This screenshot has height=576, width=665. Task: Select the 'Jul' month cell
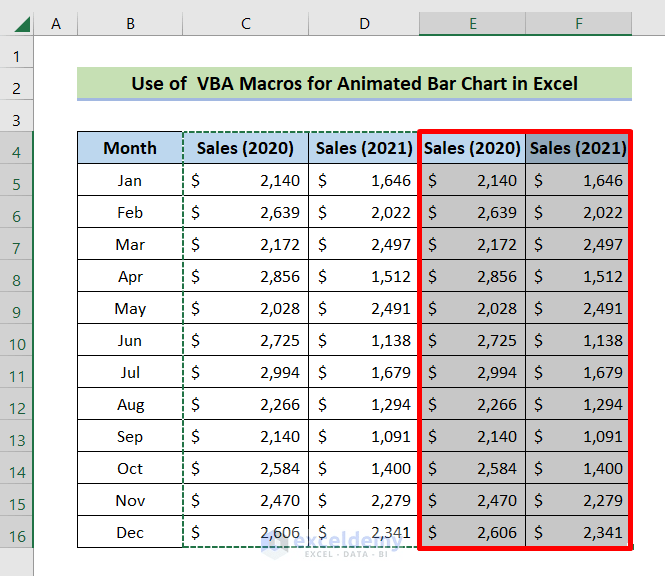[x=130, y=372]
